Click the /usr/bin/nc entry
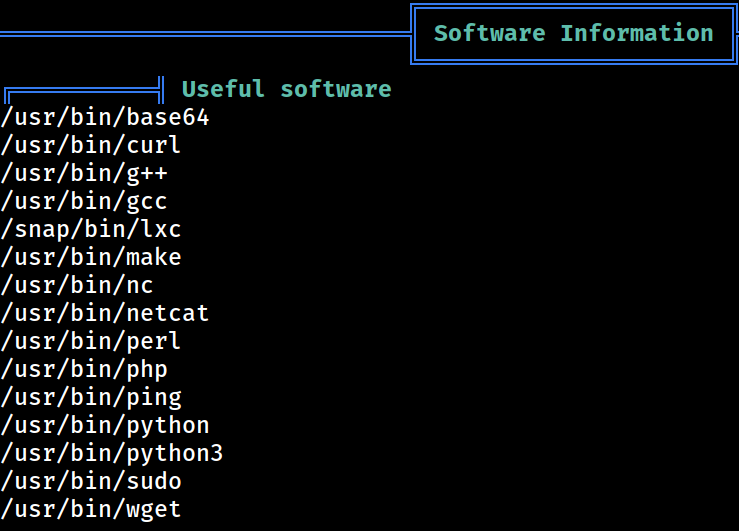This screenshot has height=531, width=739. [x=77, y=286]
